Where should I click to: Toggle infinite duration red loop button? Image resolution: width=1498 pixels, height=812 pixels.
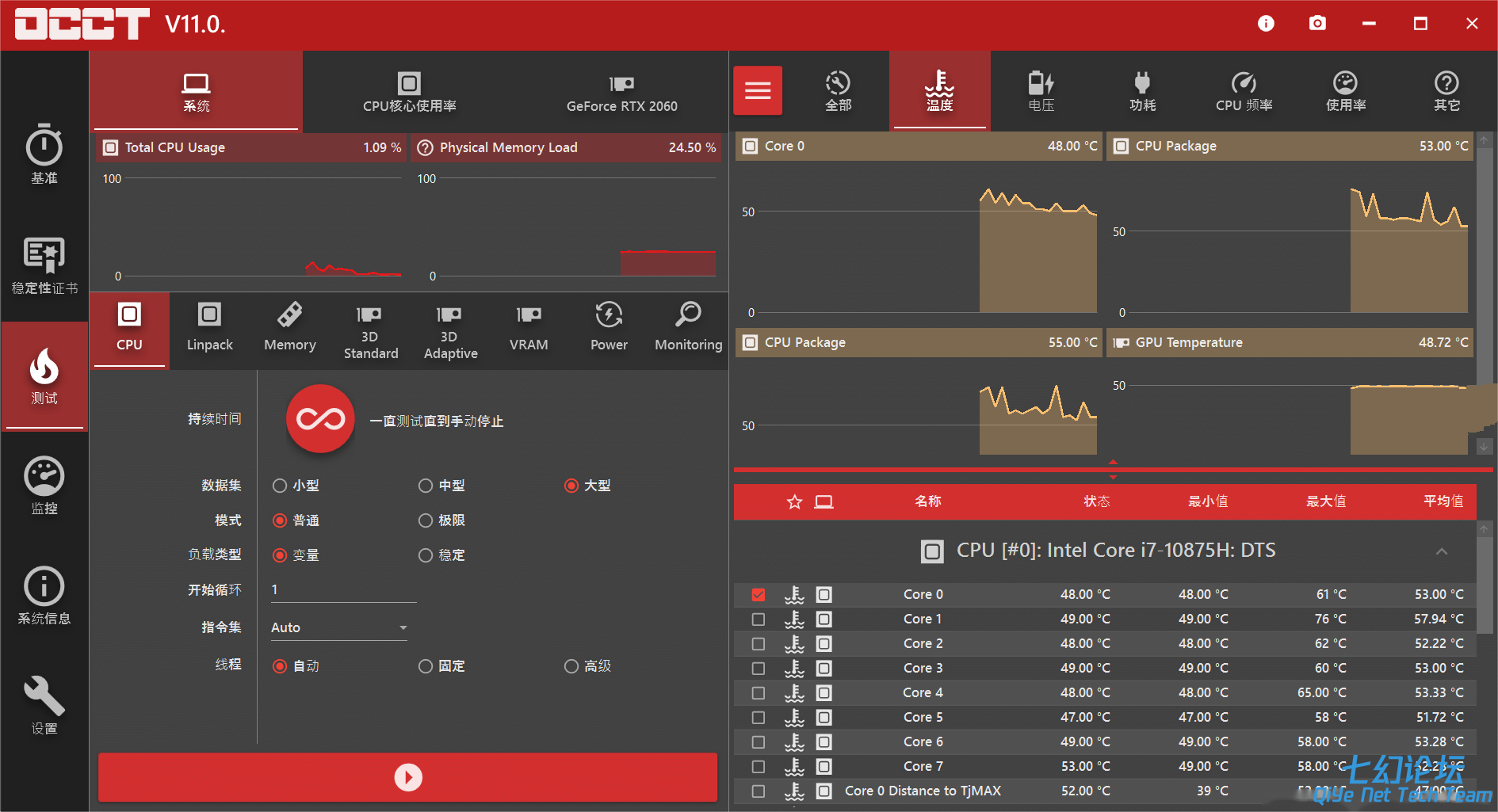tap(320, 419)
